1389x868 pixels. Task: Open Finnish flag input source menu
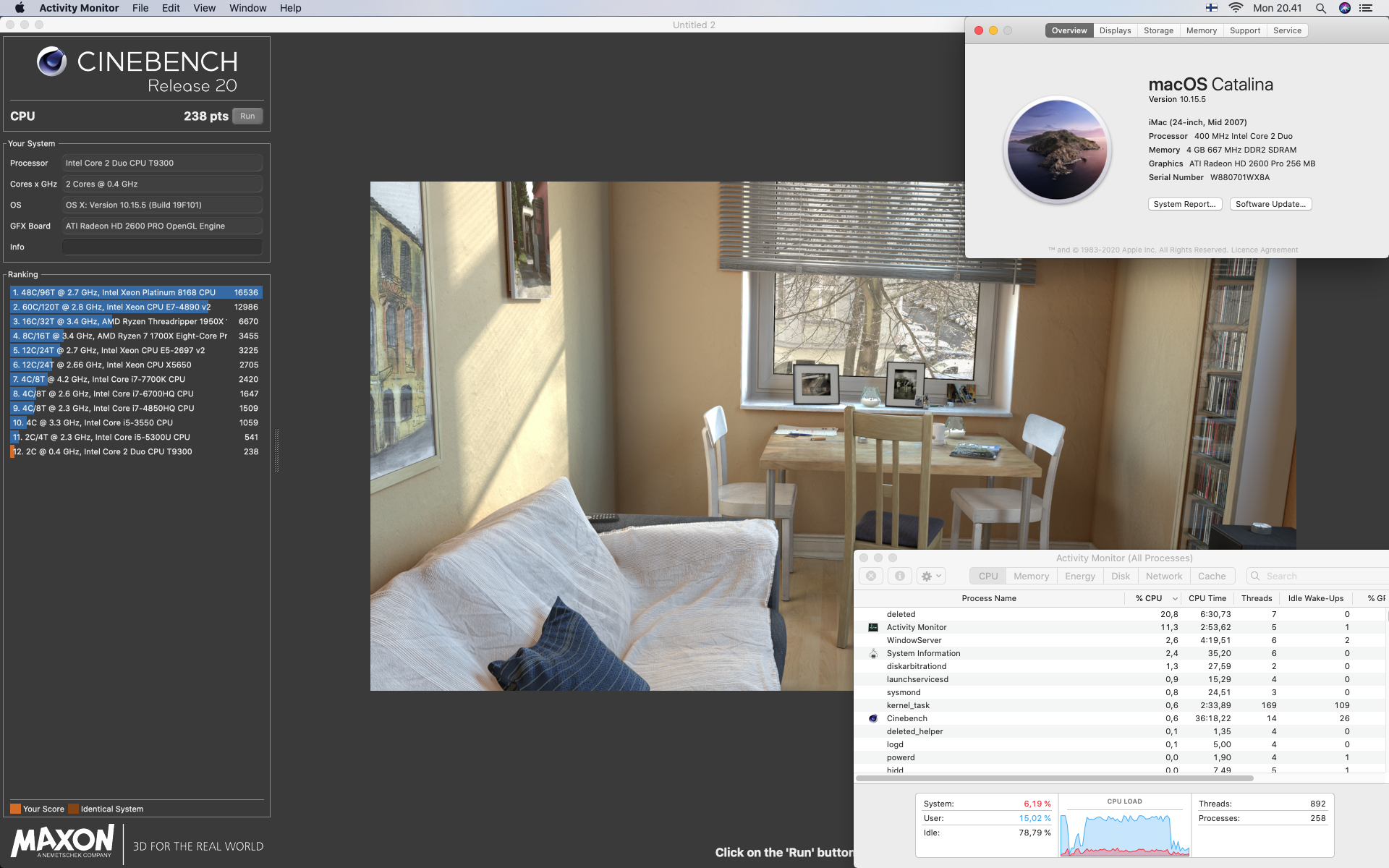coord(1211,8)
